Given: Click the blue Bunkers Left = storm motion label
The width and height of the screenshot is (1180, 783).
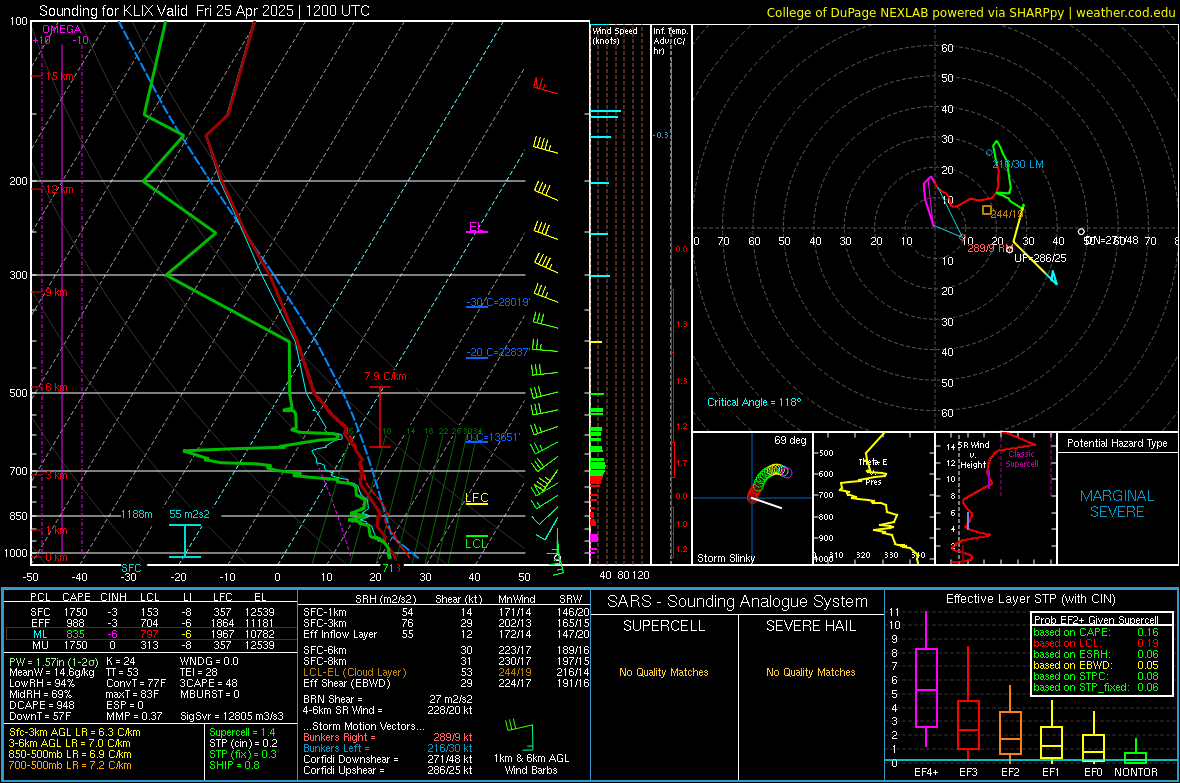Looking at the screenshot, I should click(336, 748).
